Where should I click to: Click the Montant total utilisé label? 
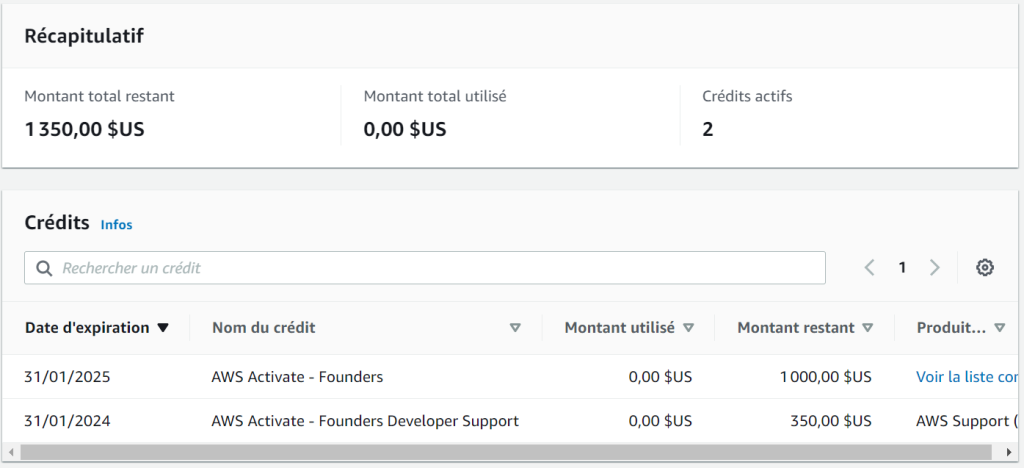tap(435, 97)
